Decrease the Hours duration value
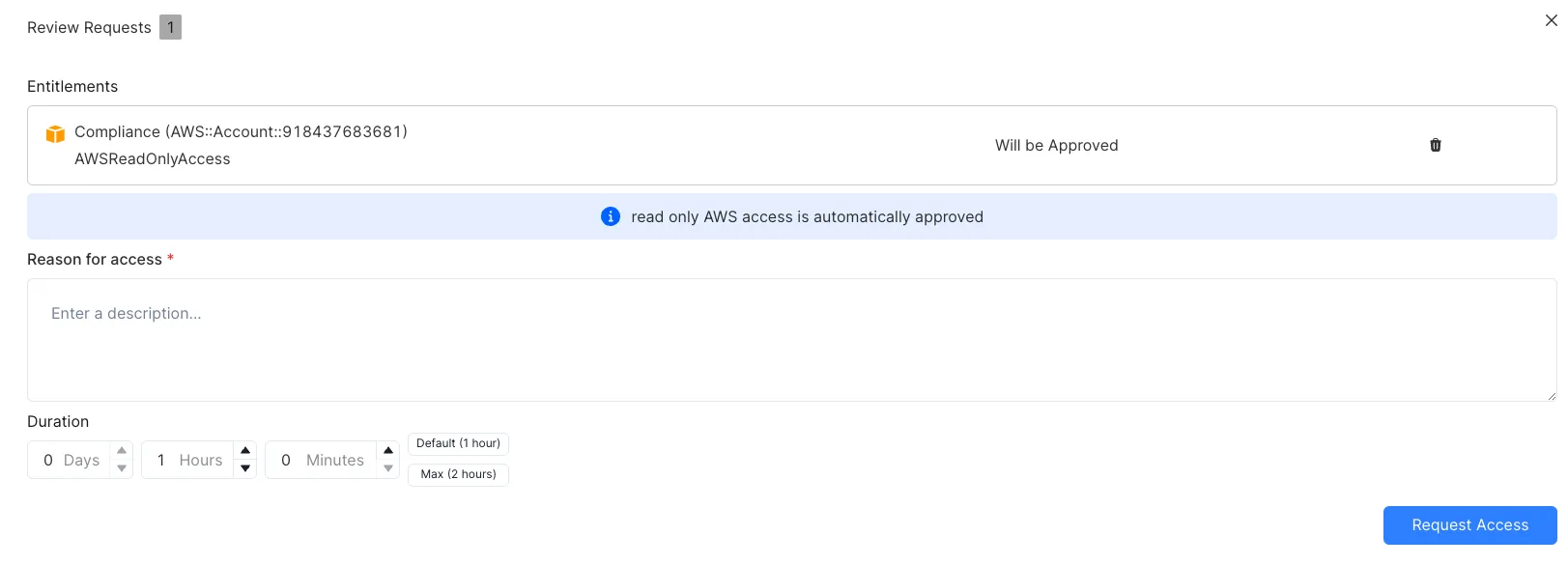This screenshot has height=565, width=1568. point(245,468)
